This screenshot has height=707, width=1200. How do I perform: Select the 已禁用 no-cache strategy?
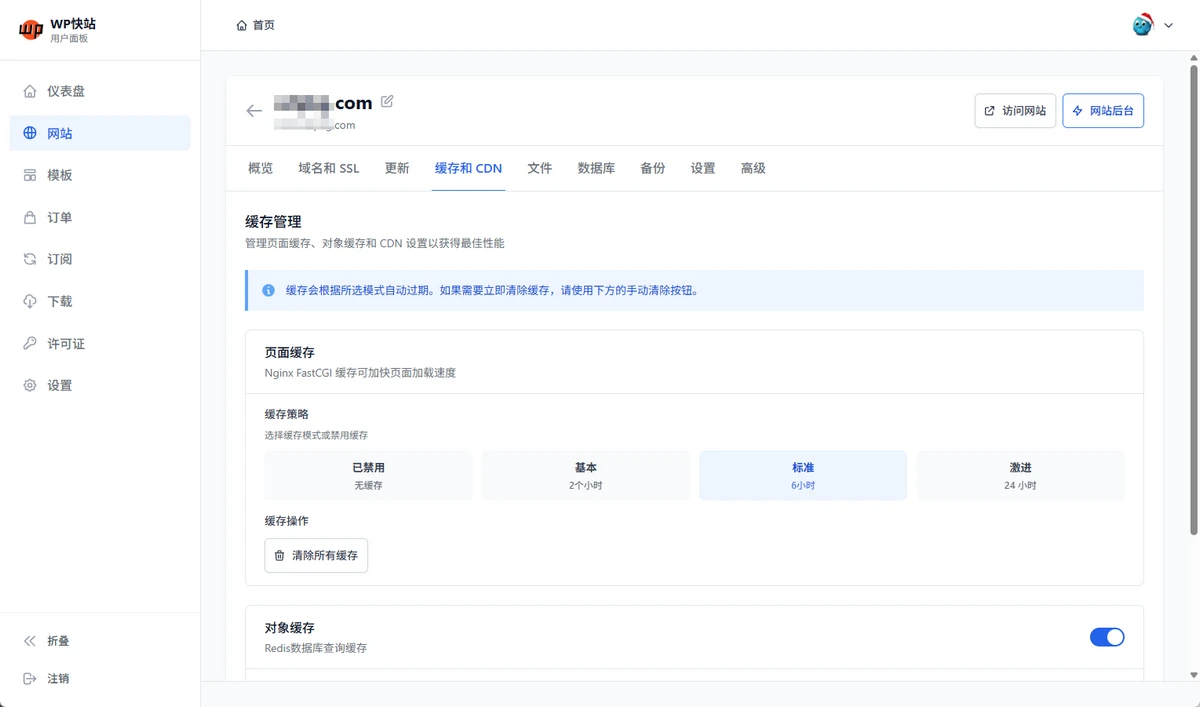(x=368, y=475)
